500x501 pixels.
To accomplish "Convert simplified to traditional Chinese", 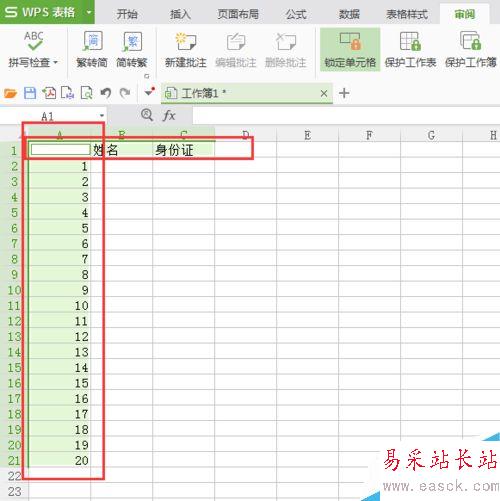I will pyautogui.click(x=132, y=49).
